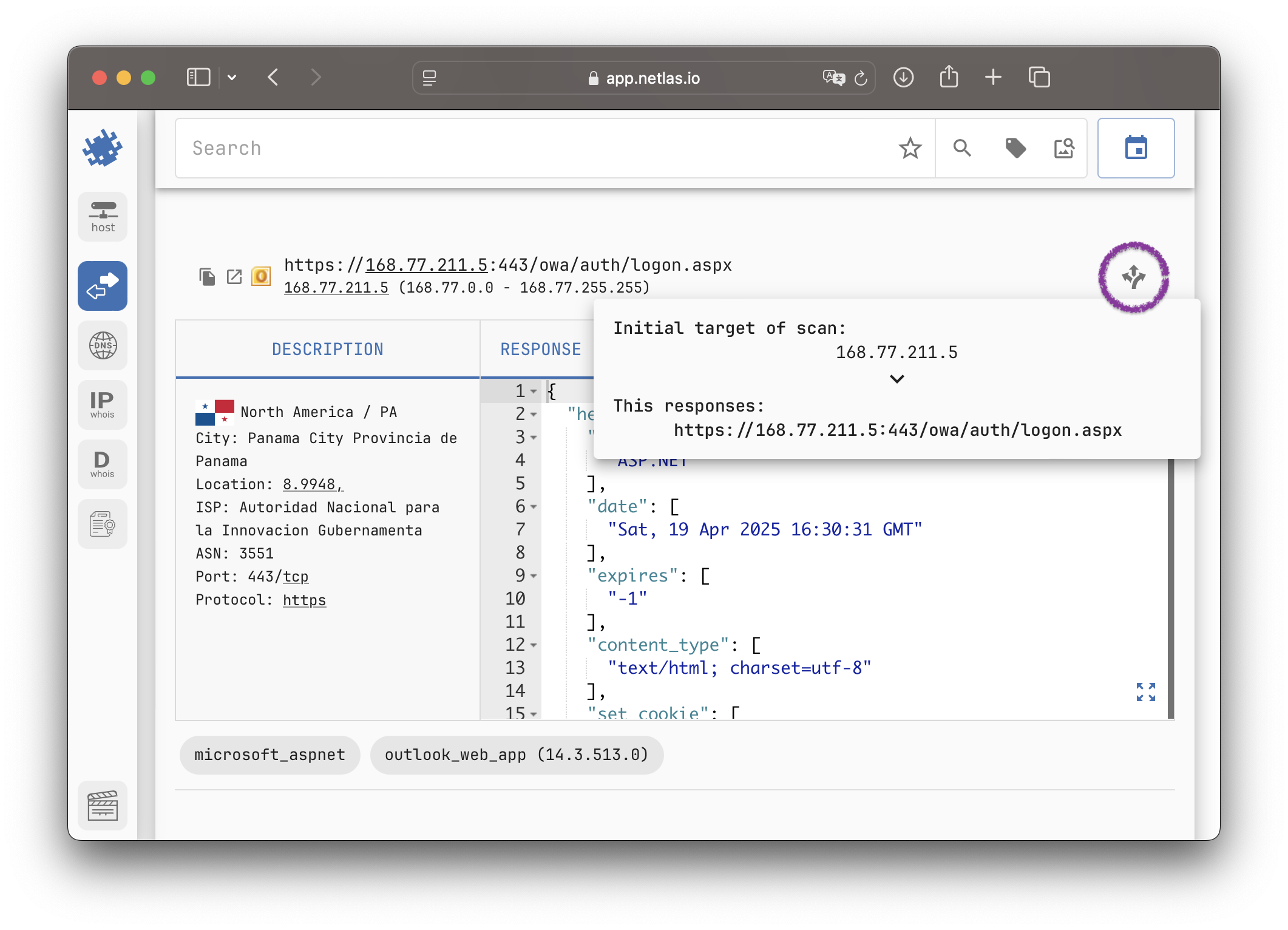The image size is (1288, 930).
Task: Switch to the DESCRIPTION tab
Action: (x=328, y=349)
